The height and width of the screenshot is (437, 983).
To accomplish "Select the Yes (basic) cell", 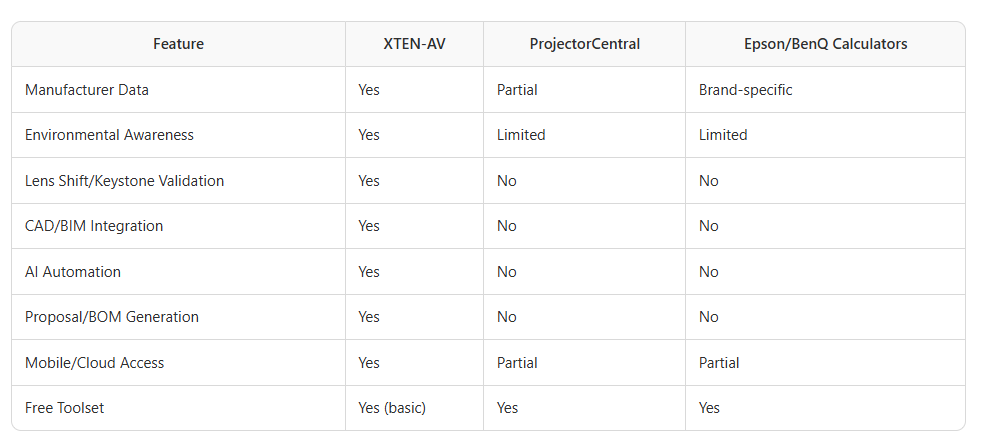I will [393, 408].
